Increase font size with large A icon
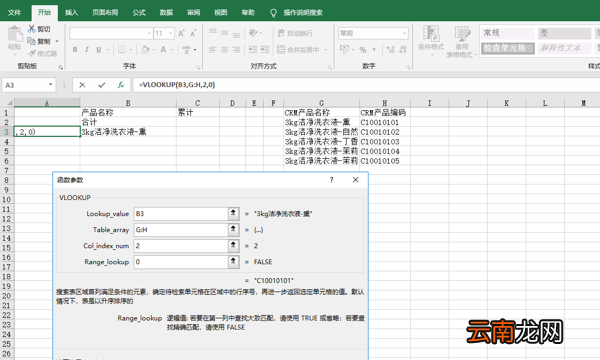Screen dimensions: 600x360 (181, 33)
